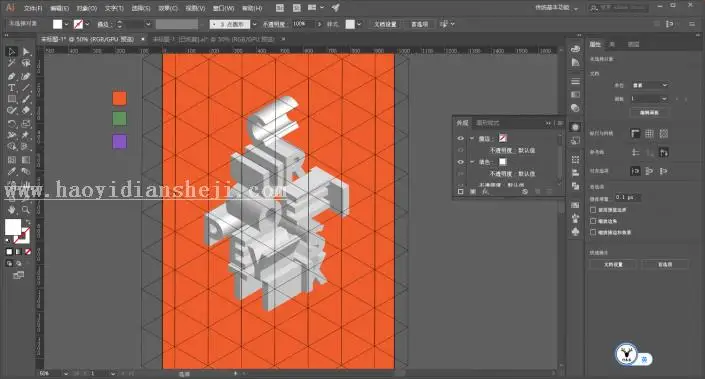Open the 对象(O) menu
Viewport: 705px width, 379px height.
pos(86,8)
